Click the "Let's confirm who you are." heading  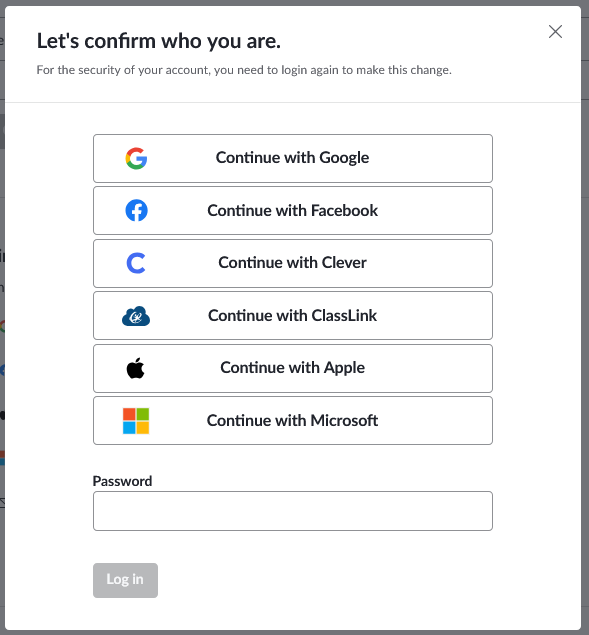coord(159,41)
